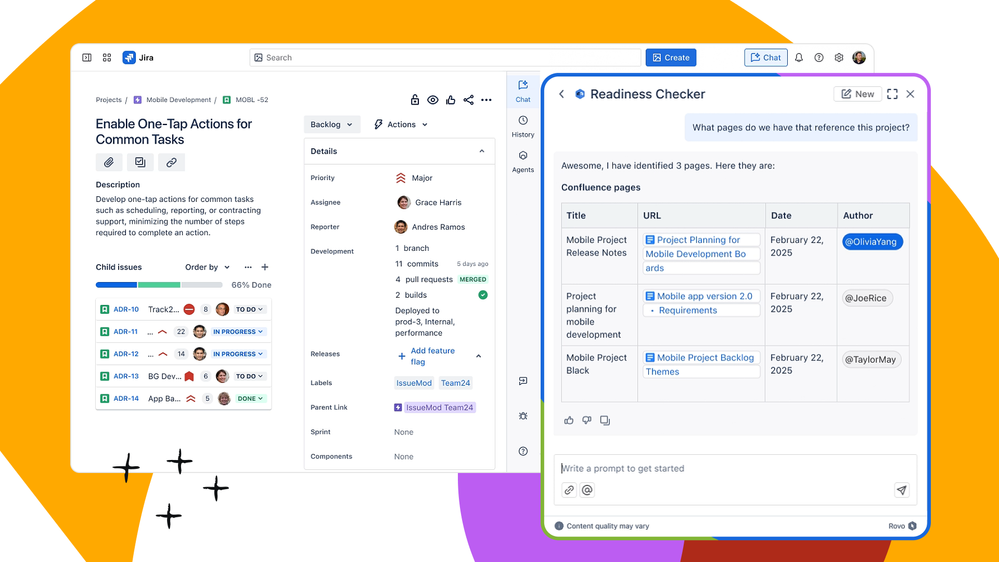
Task: Open the History tab in sidebar
Action: (523, 126)
